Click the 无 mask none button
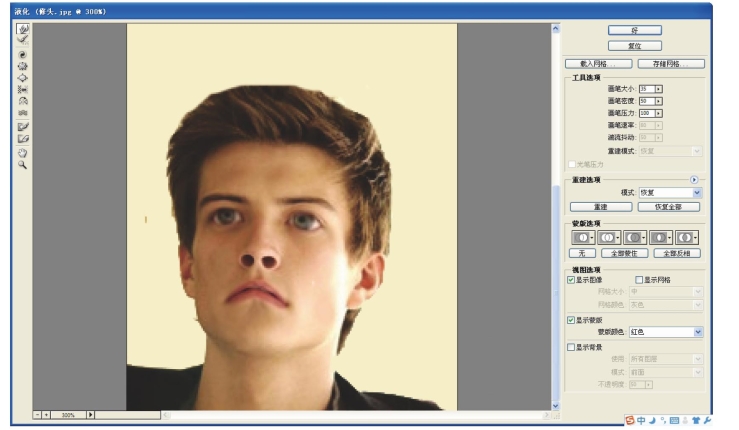The image size is (739, 430). point(582,254)
